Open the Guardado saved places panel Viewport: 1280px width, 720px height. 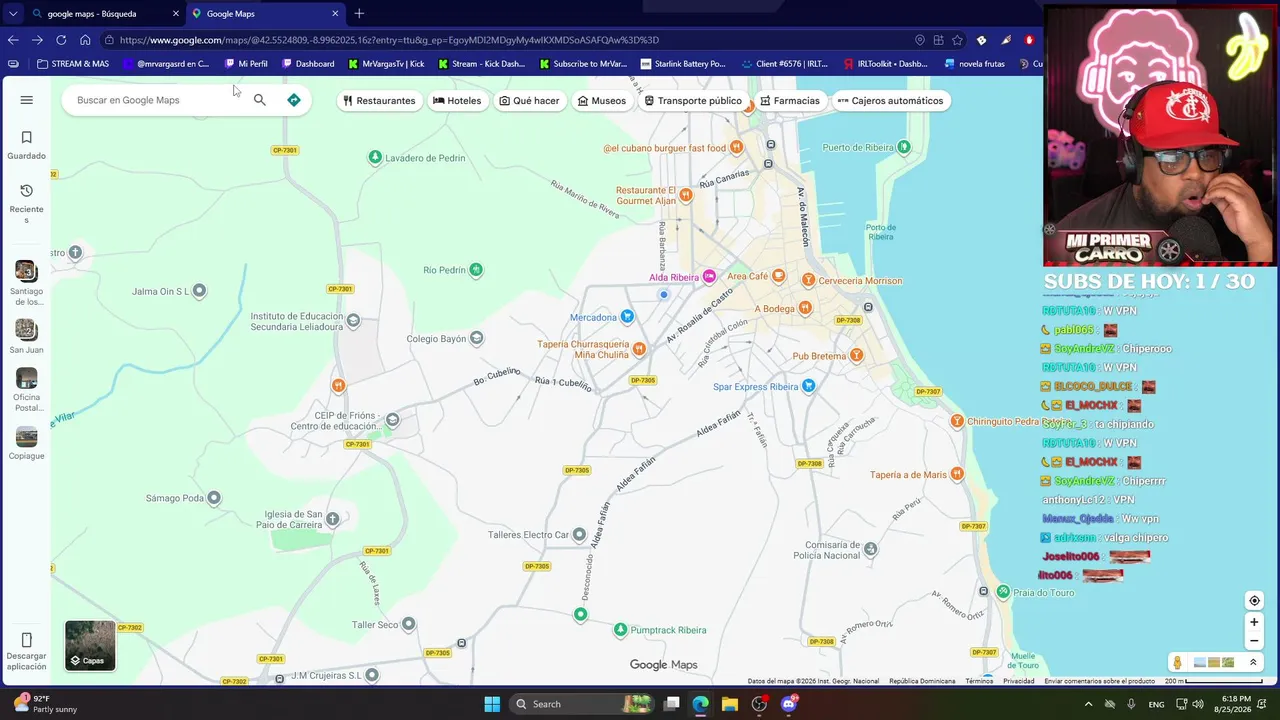pos(27,145)
